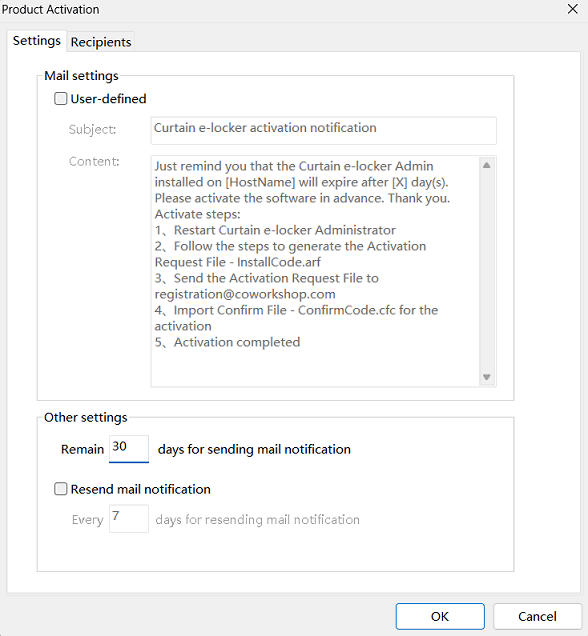This screenshot has width=588, height=636.
Task: Click the Remain days input field
Action: coord(129,449)
